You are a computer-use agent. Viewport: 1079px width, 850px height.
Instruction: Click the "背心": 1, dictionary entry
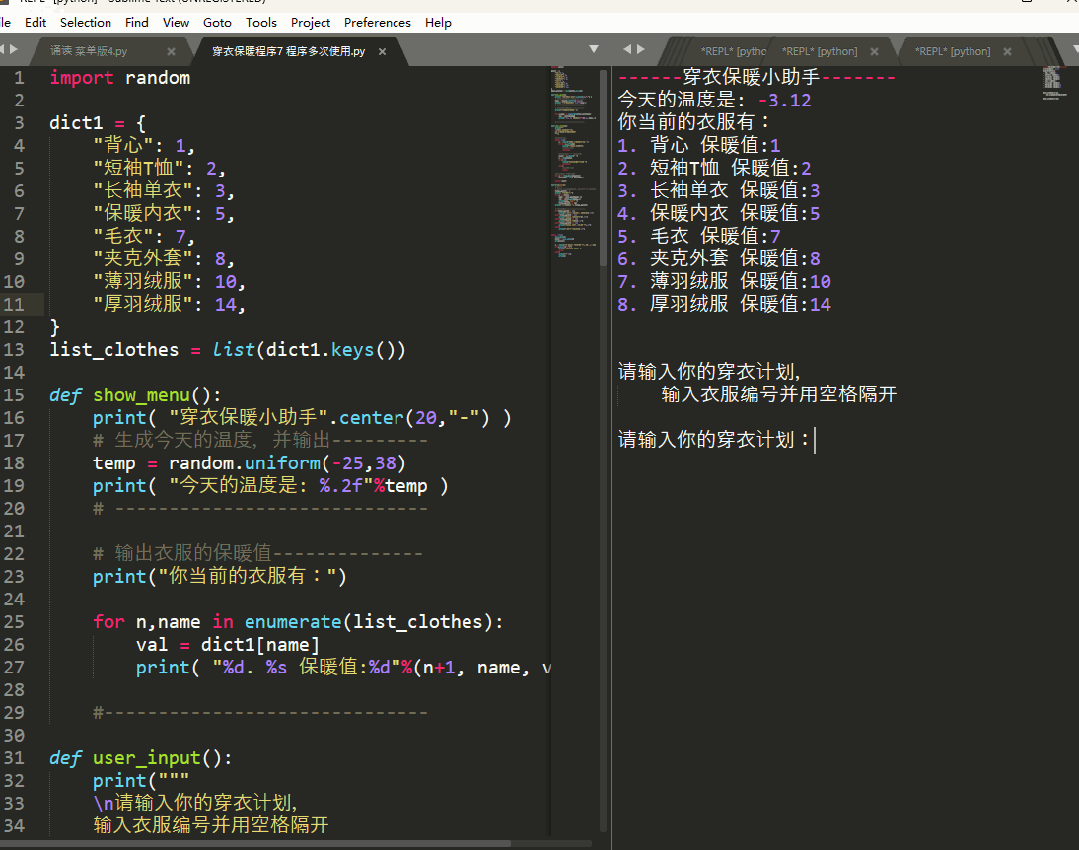[145, 146]
